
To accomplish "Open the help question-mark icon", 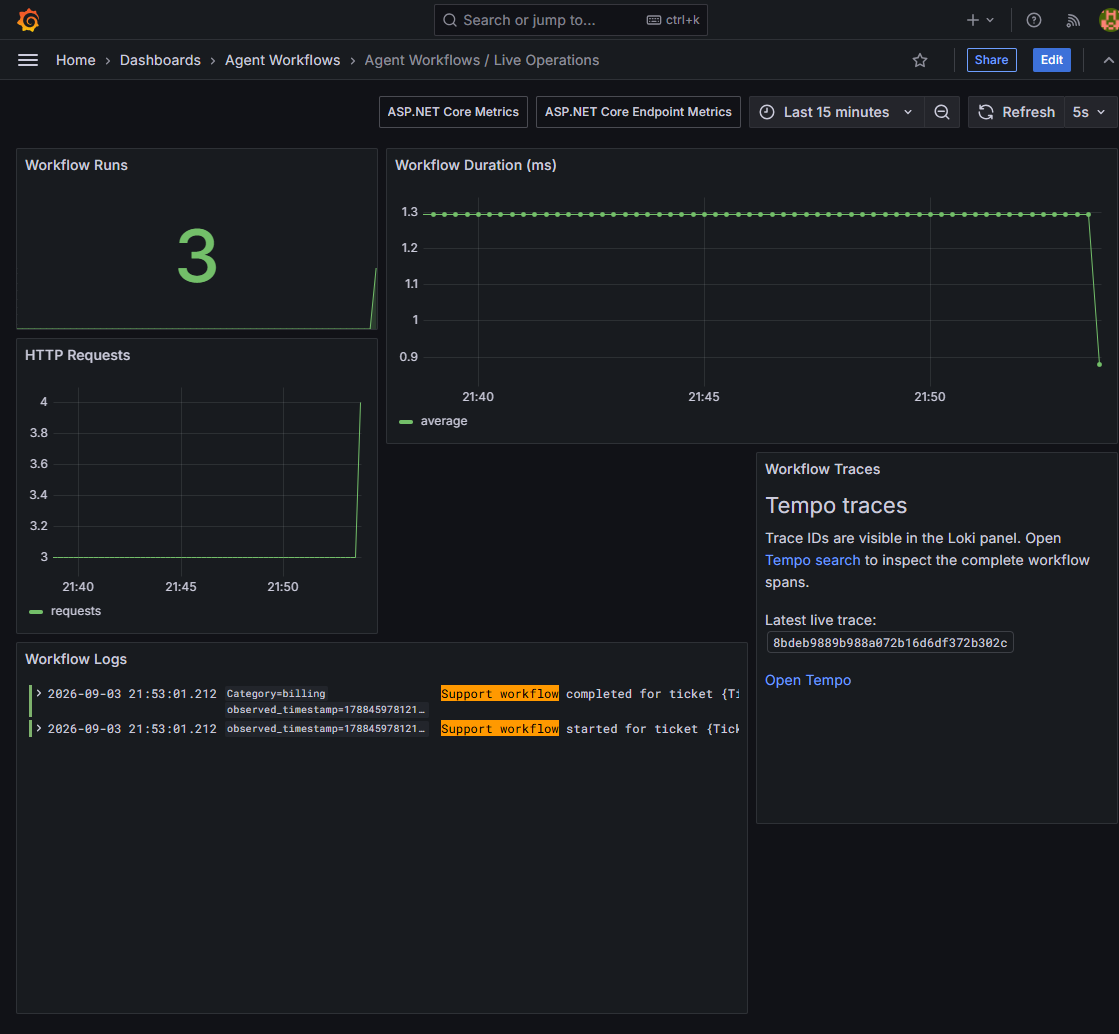I will [1033, 20].
